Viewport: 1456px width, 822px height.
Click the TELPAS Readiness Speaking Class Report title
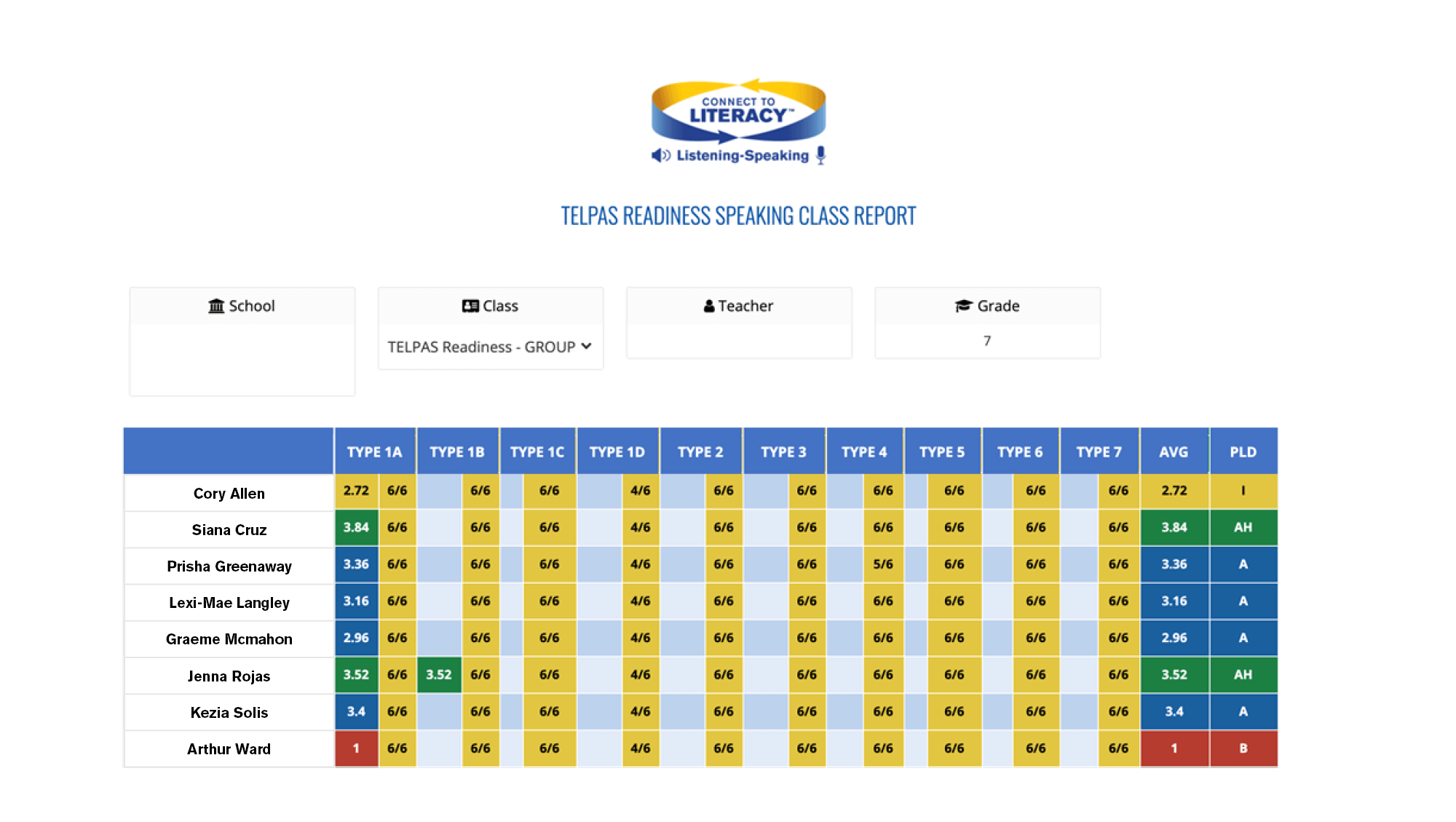pos(738,216)
